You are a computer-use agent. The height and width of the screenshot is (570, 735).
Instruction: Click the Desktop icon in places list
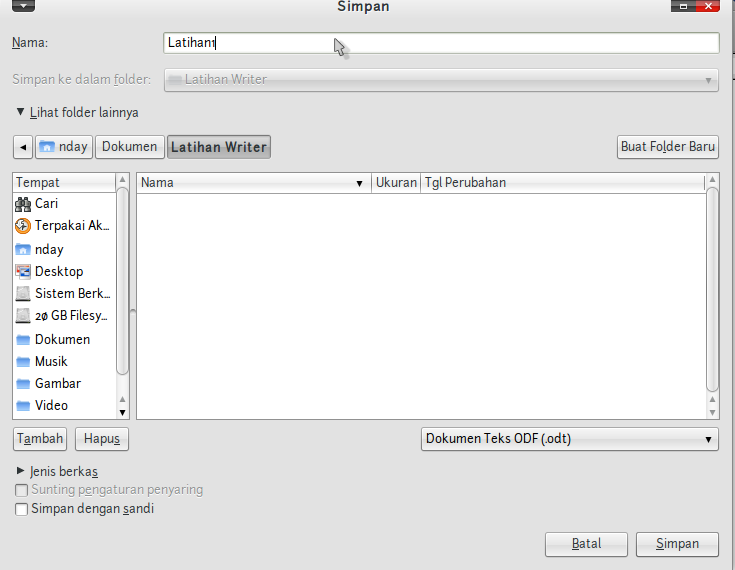(22, 271)
